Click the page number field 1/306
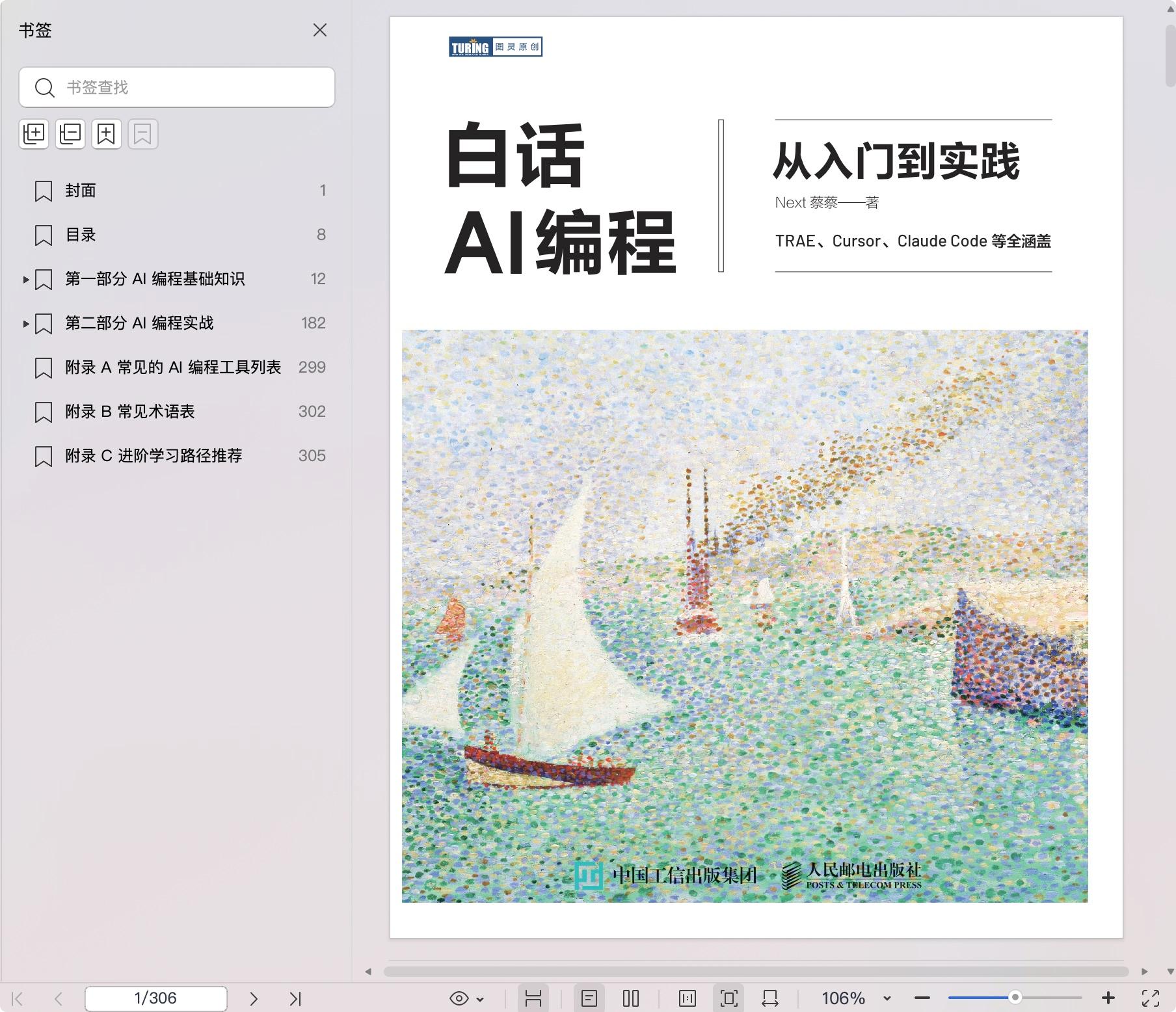 click(x=155, y=998)
